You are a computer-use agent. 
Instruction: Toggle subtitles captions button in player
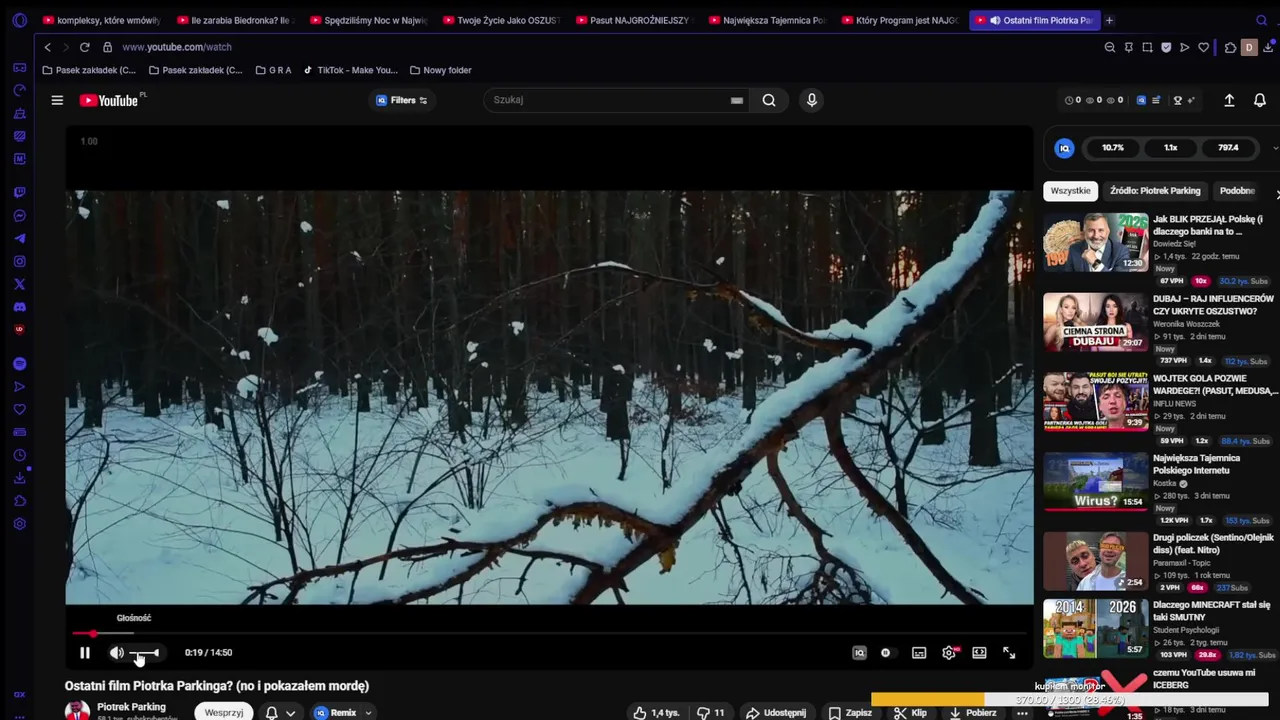point(919,653)
